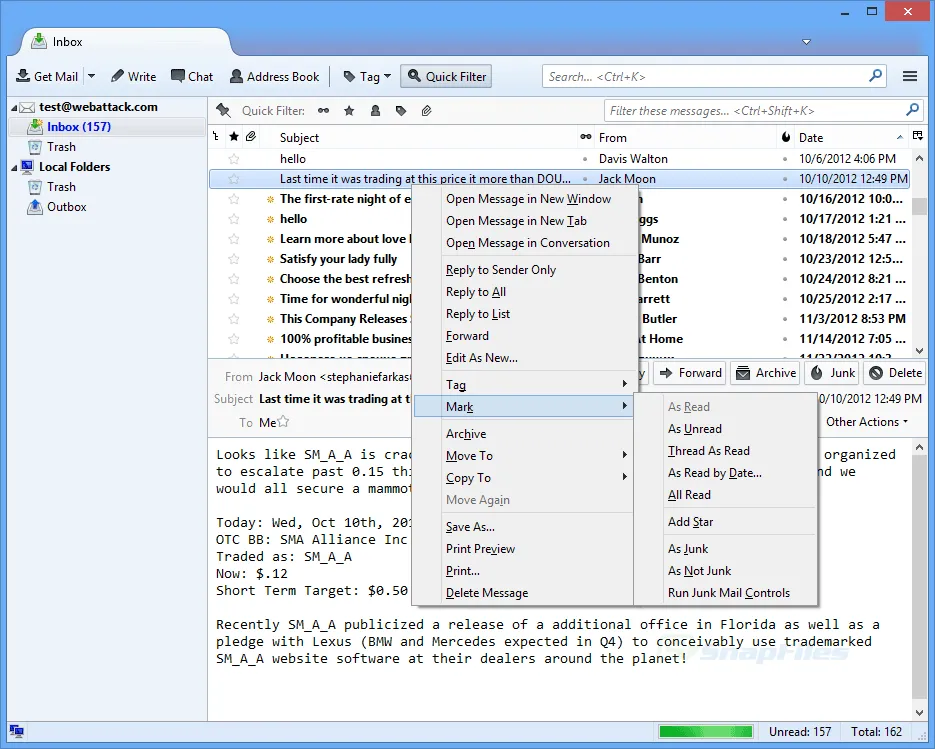Sort by the star column header
Screen dimensions: 935x749
[234, 137]
